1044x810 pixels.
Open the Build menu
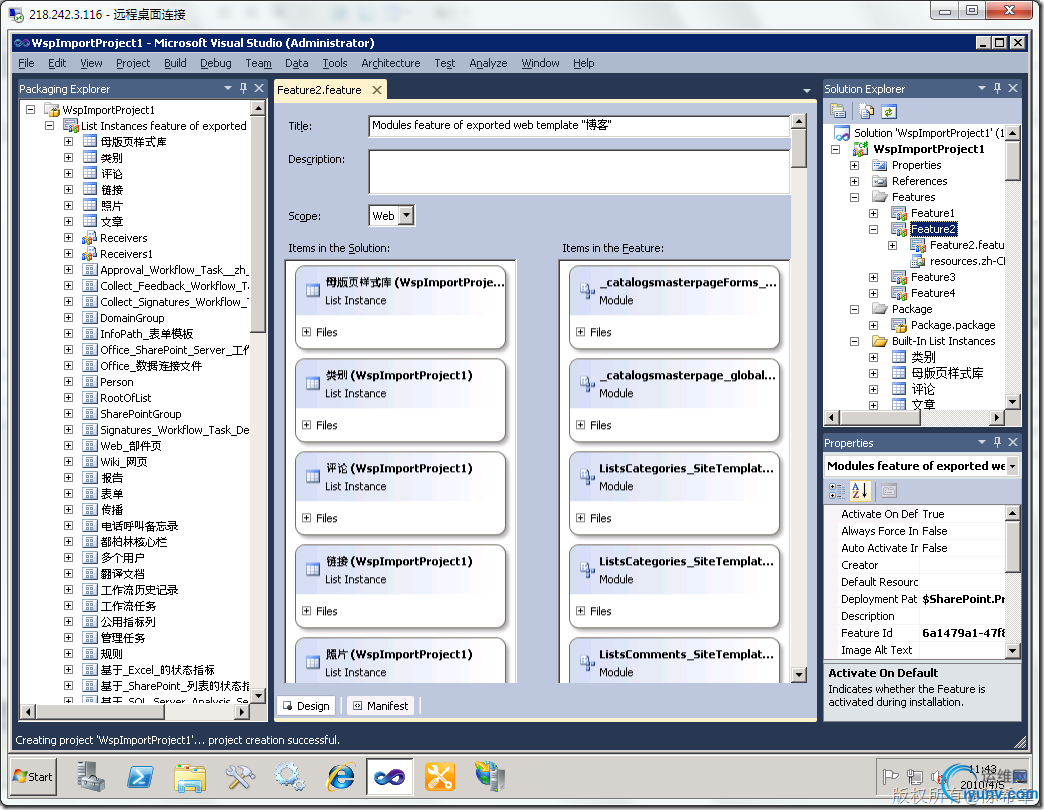pyautogui.click(x=175, y=63)
